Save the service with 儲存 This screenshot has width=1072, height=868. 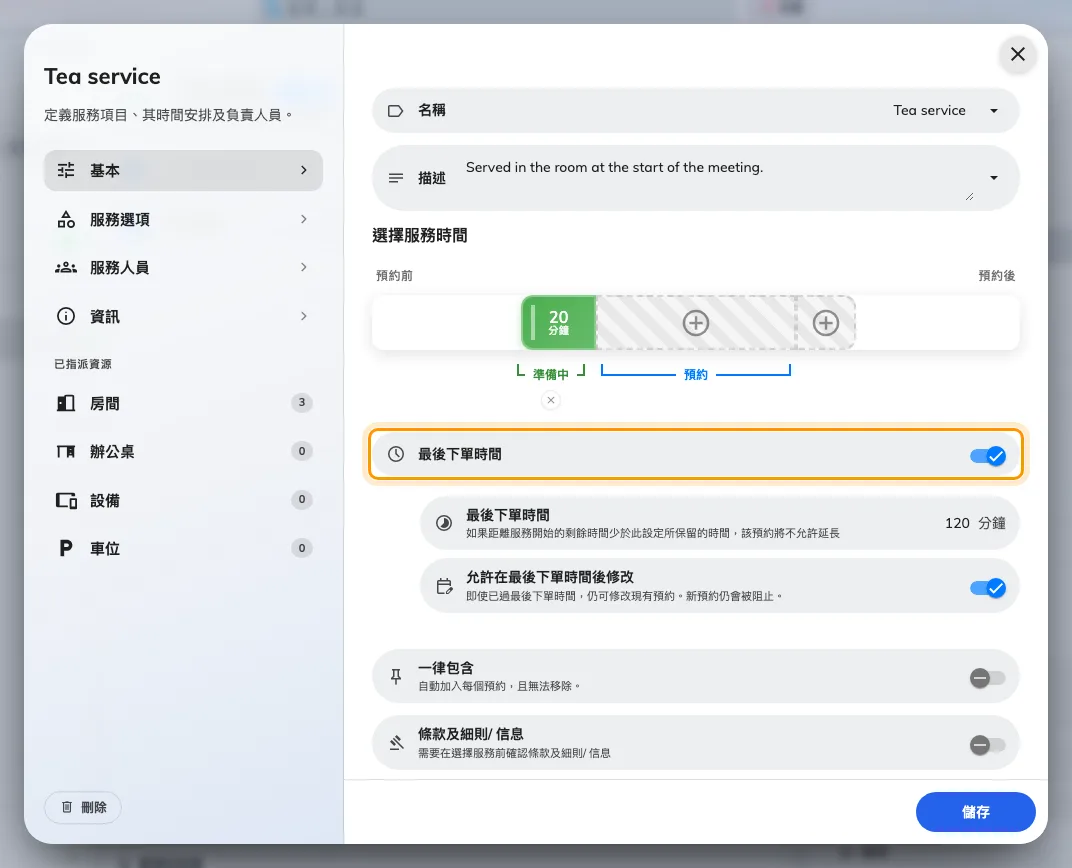976,812
